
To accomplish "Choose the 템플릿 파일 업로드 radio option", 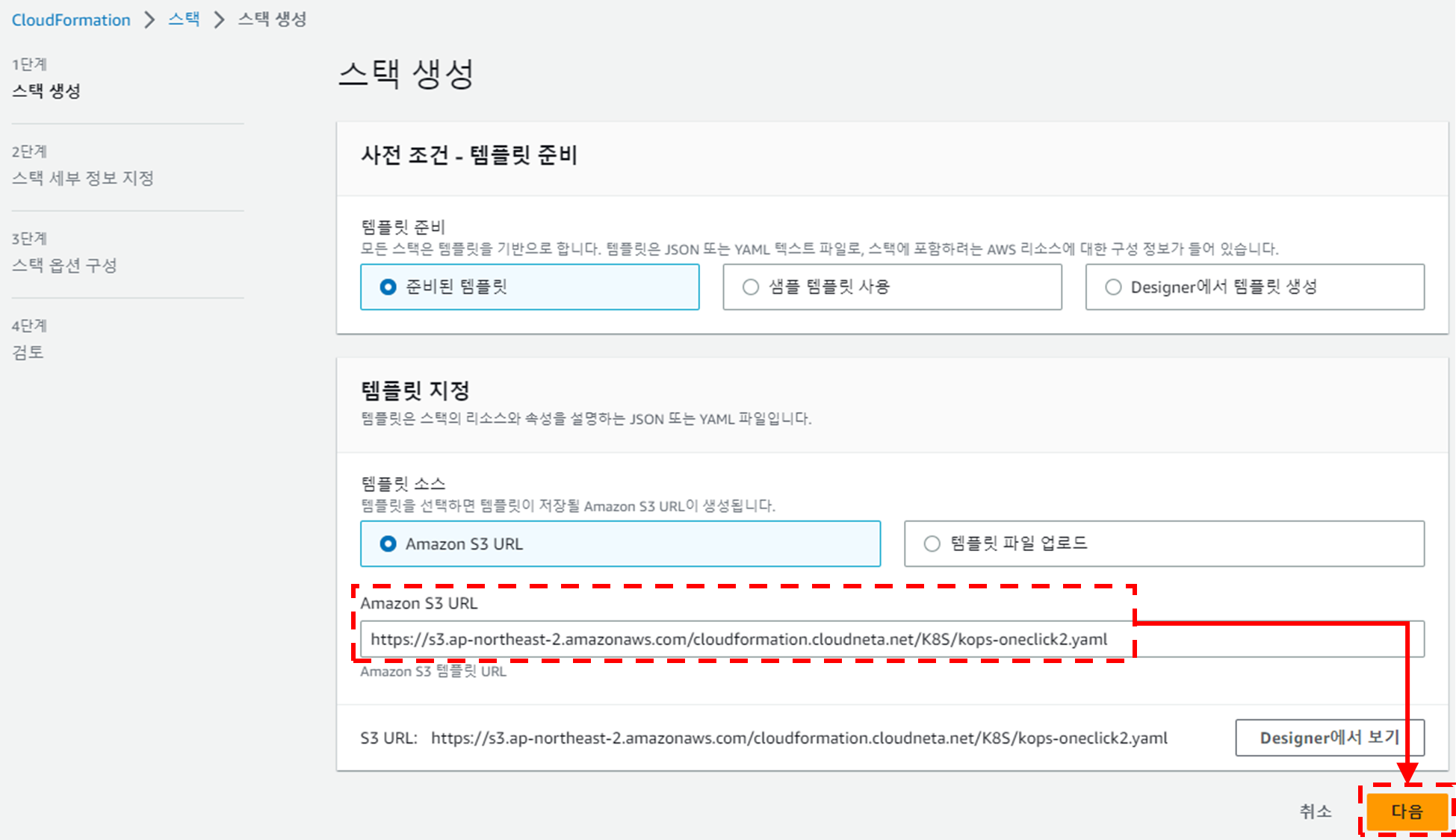I will click(x=932, y=544).
